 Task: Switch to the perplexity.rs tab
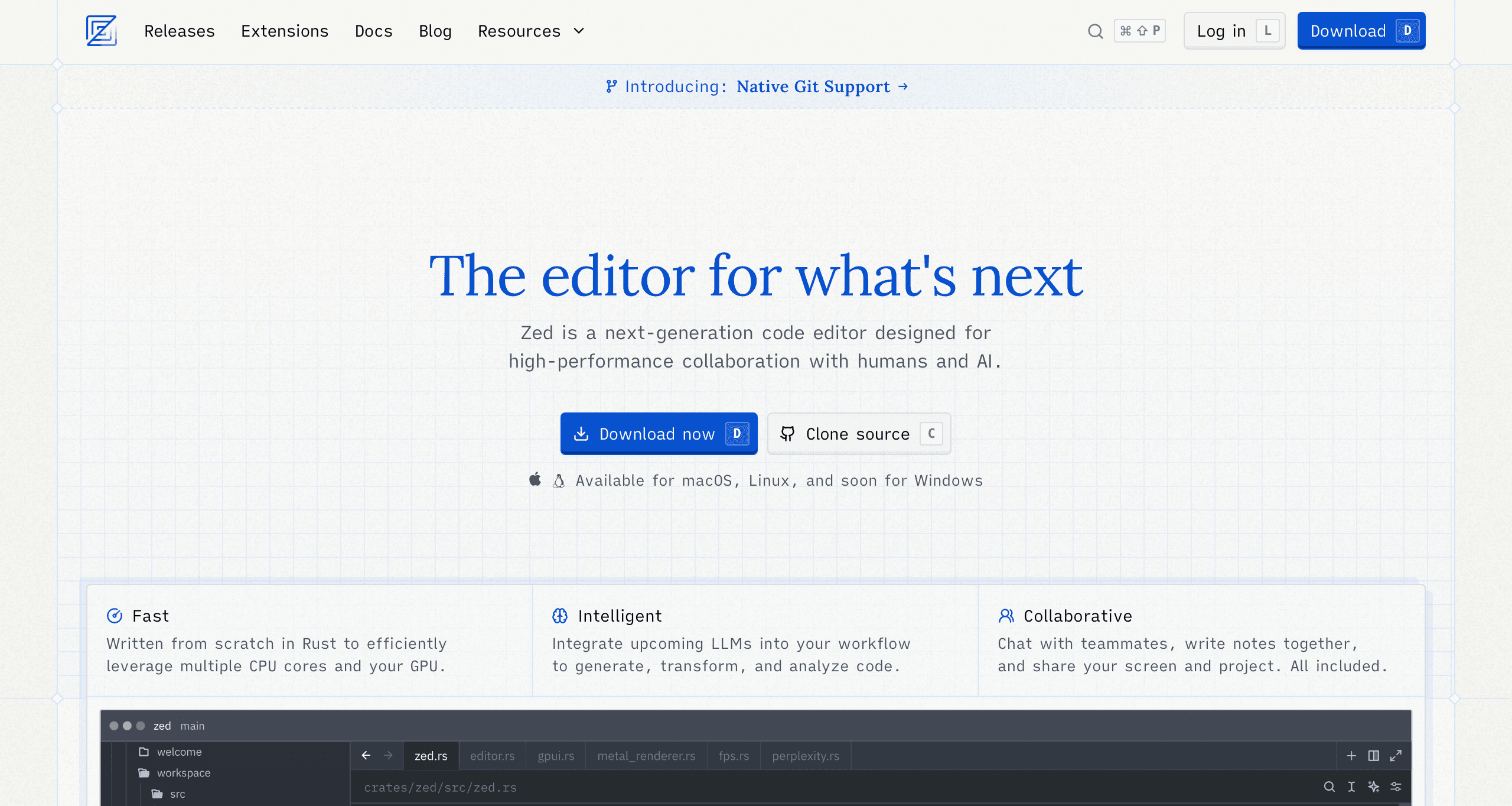[806, 756]
